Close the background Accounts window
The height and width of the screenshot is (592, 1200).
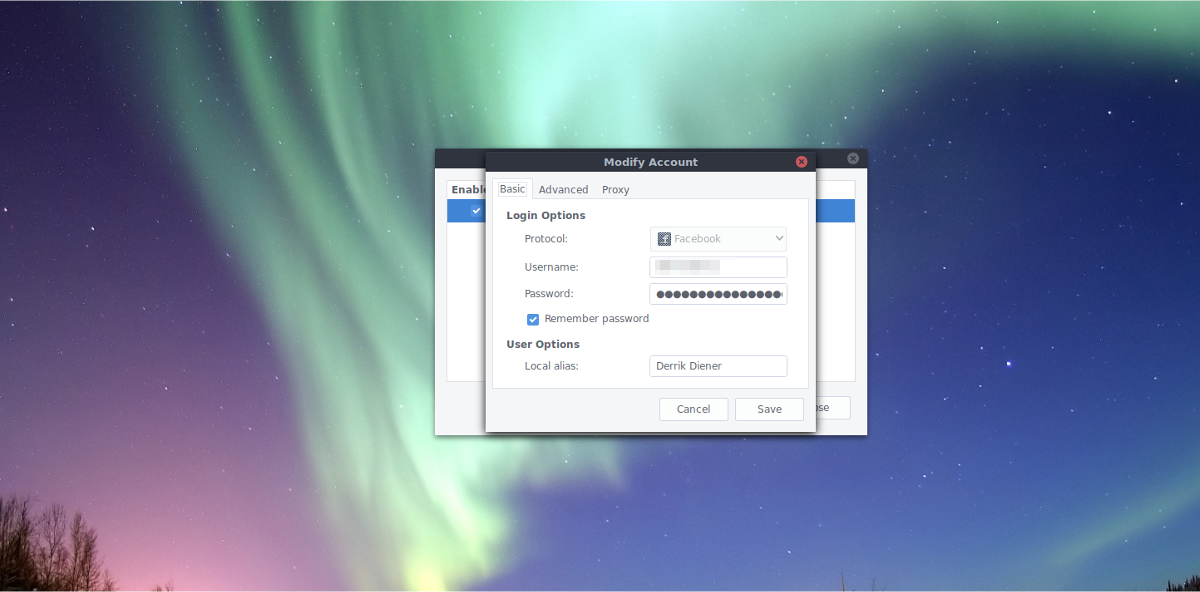[x=852, y=158]
